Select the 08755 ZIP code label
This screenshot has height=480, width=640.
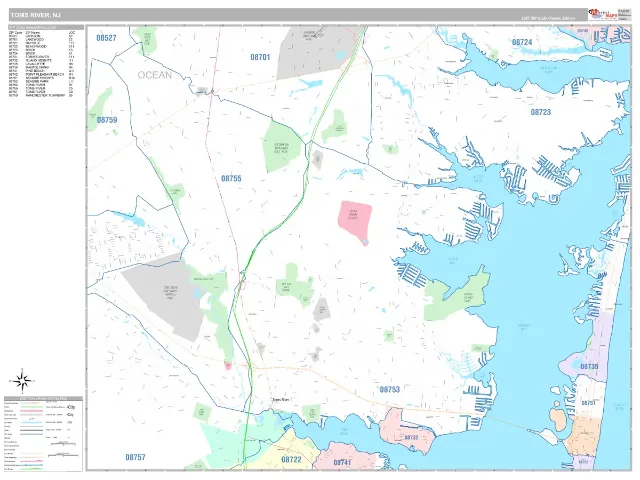coord(231,178)
